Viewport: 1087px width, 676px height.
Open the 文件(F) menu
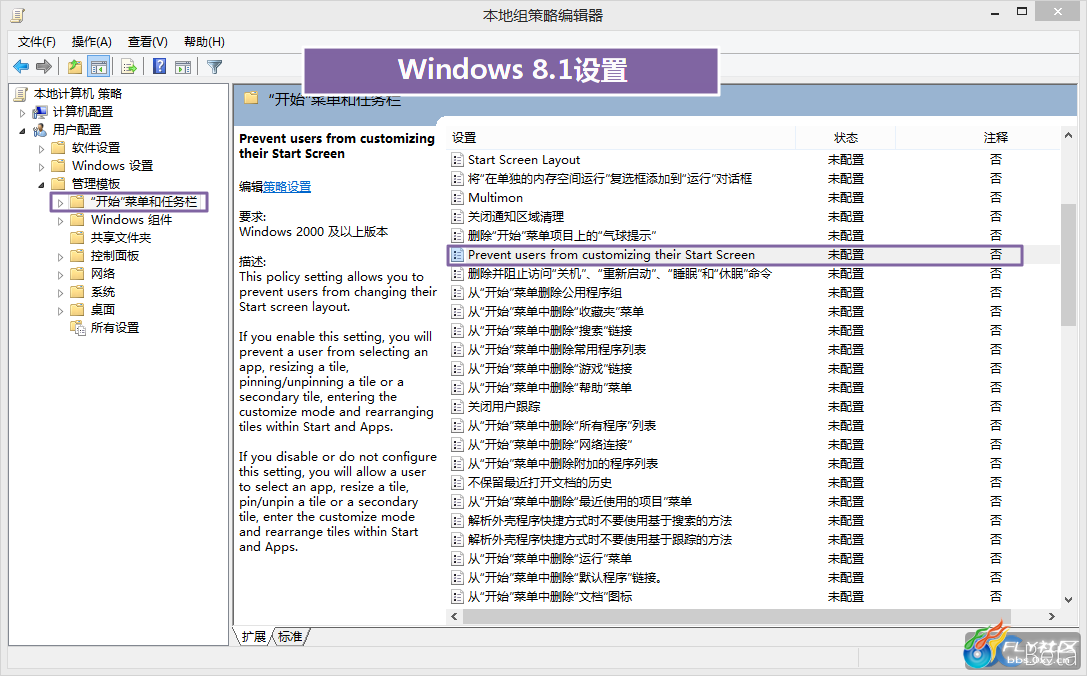coord(37,42)
